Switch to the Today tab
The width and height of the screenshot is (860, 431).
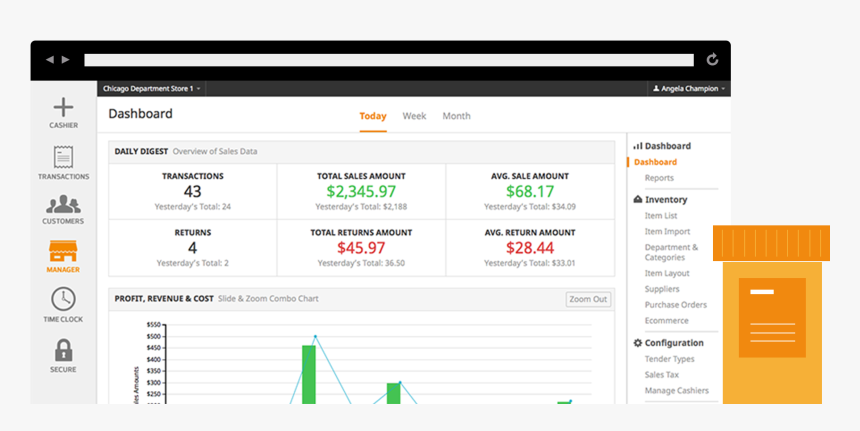pos(373,116)
